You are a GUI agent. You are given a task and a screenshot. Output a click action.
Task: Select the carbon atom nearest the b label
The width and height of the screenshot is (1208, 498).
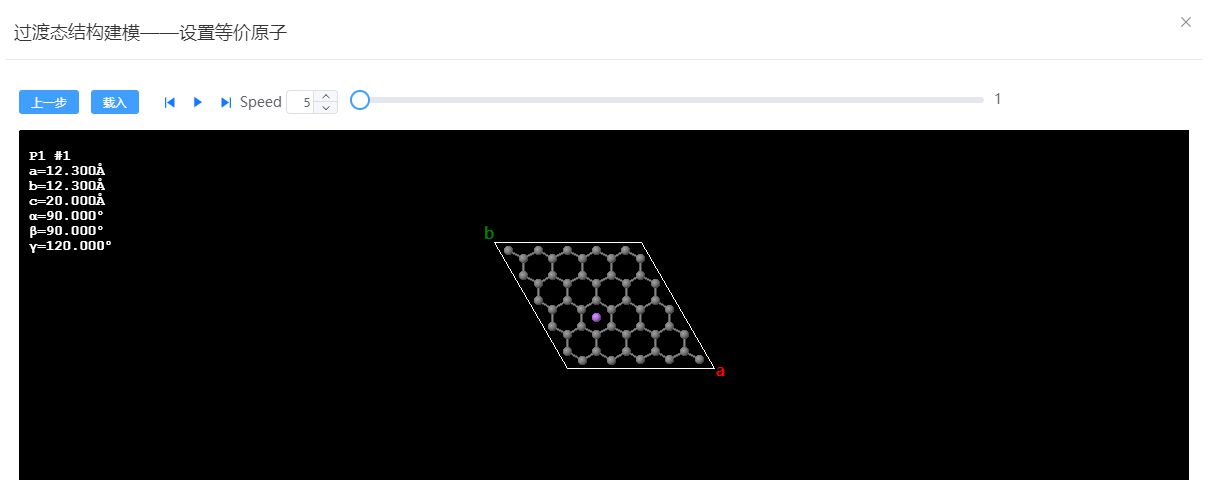[508, 250]
